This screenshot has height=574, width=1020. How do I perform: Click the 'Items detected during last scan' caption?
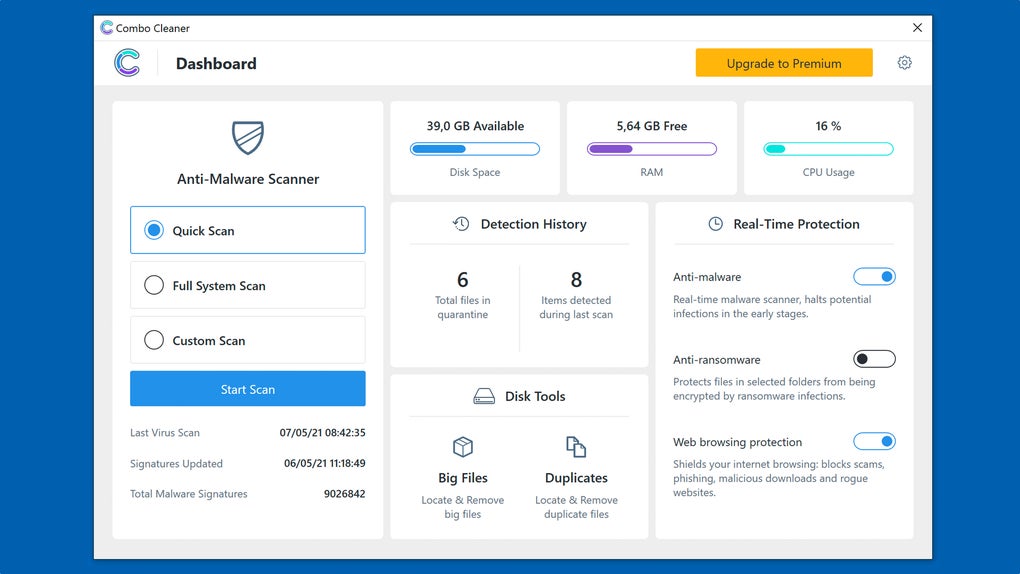[576, 307]
